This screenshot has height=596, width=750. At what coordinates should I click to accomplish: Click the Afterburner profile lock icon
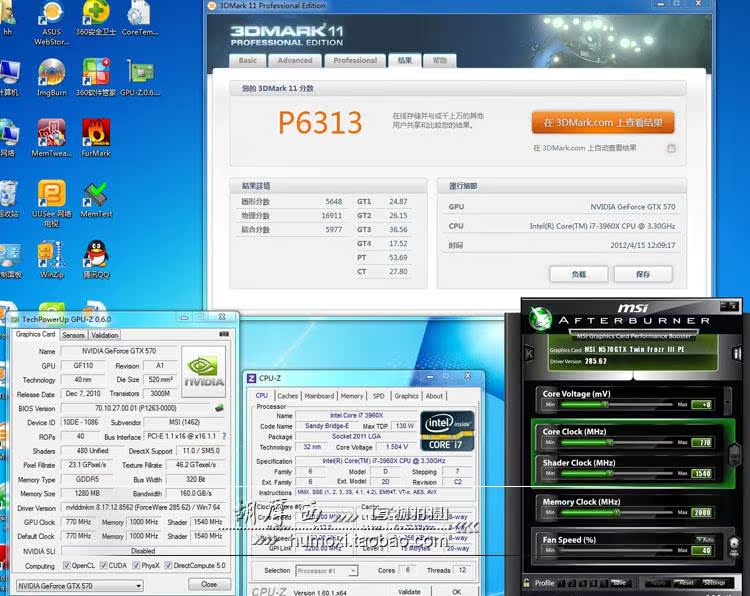[x=528, y=582]
